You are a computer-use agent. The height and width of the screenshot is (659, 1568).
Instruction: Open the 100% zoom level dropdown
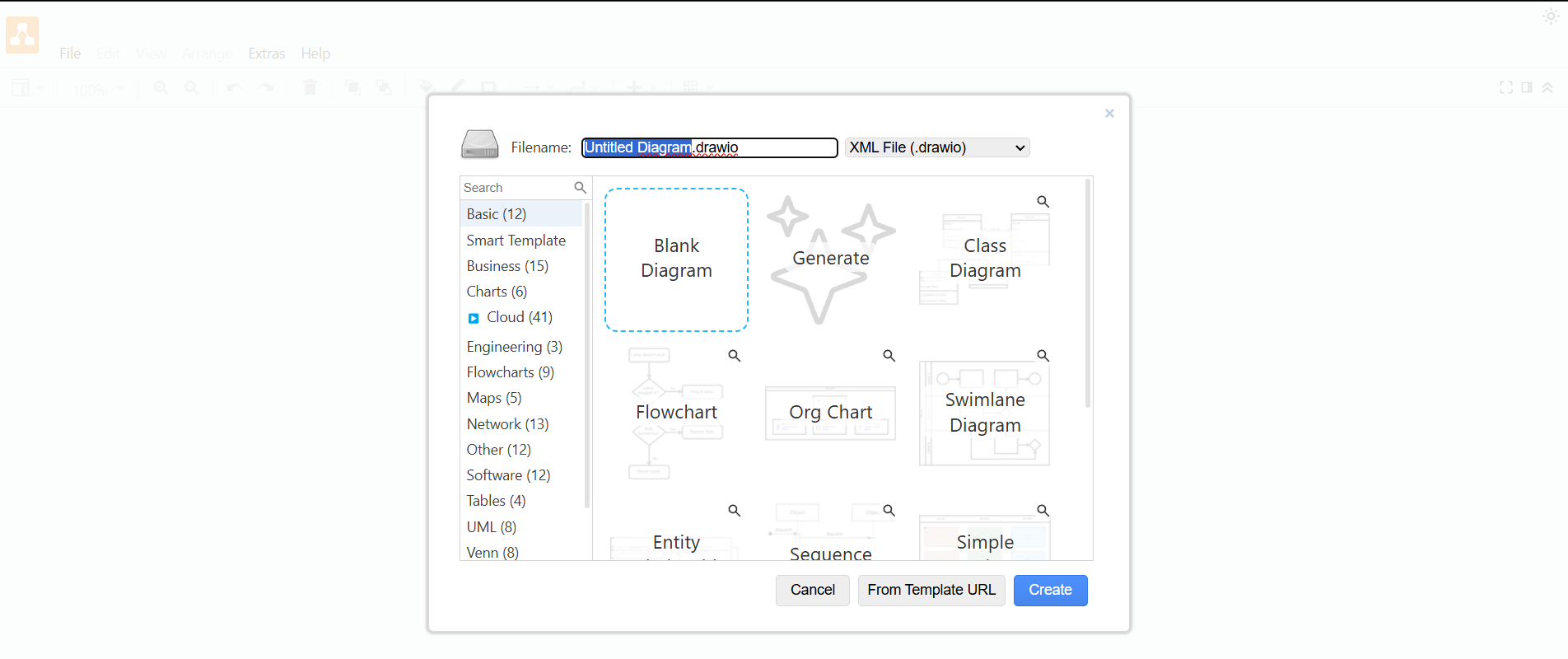coord(98,89)
